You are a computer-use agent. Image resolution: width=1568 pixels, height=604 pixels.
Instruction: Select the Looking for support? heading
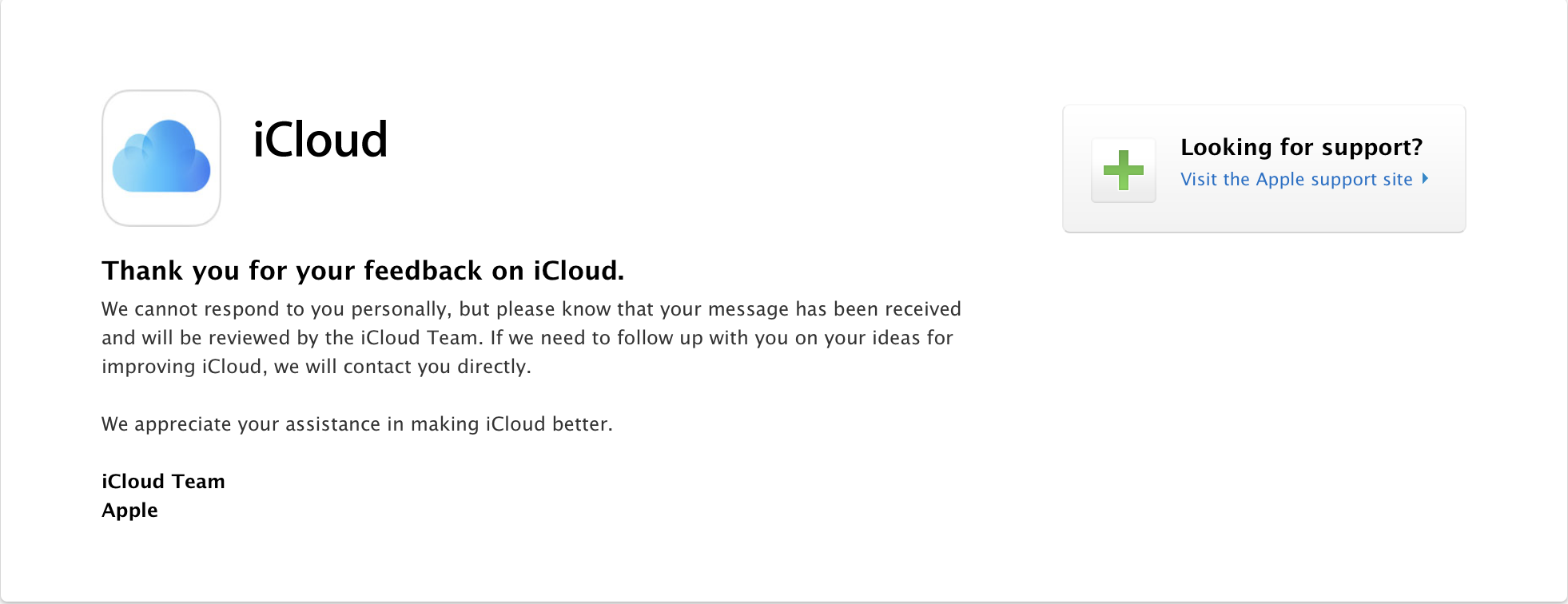1301,147
